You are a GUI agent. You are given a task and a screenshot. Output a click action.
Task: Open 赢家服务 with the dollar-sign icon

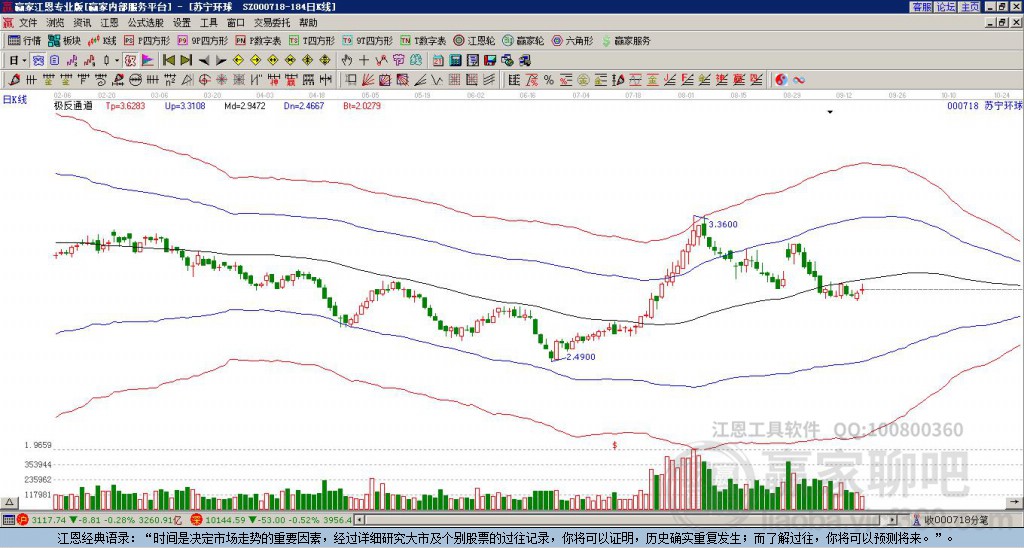[626, 40]
